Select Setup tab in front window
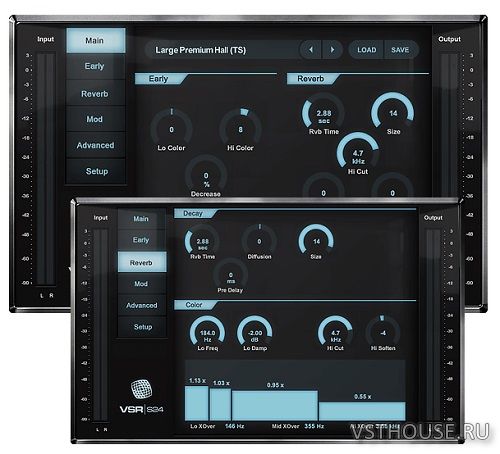500x454 pixels. tap(142, 327)
